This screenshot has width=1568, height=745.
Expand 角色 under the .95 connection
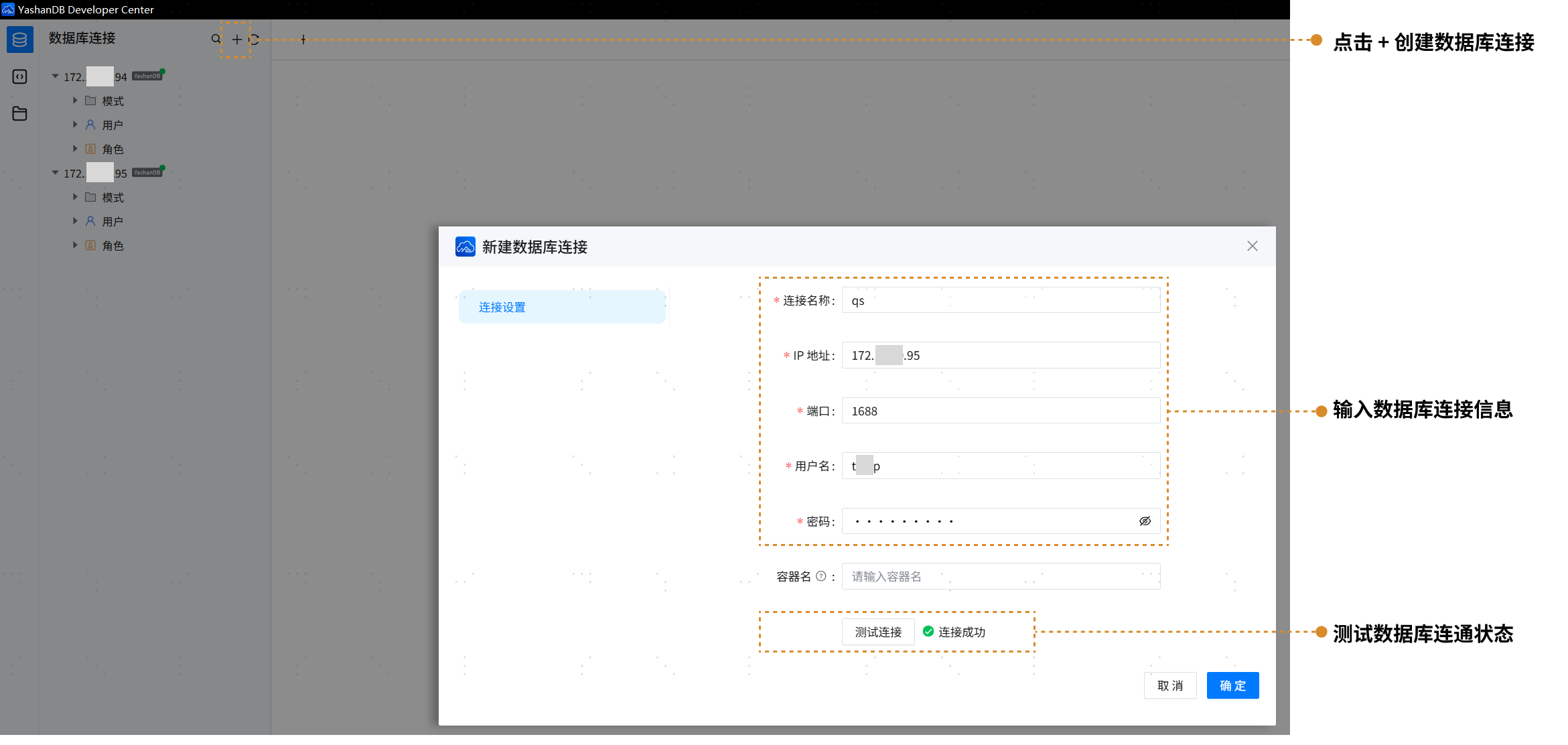[x=75, y=246]
